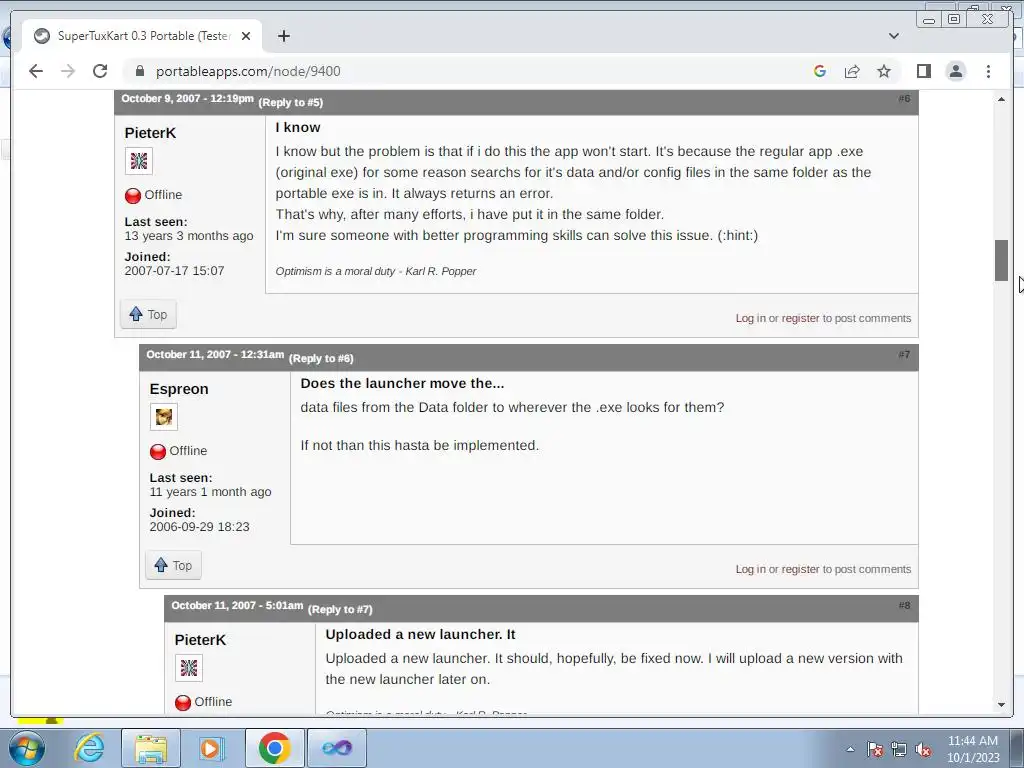This screenshot has height=768, width=1024.
Task: Click '2006-09-29 18:23' joined date
Action: coord(199,526)
